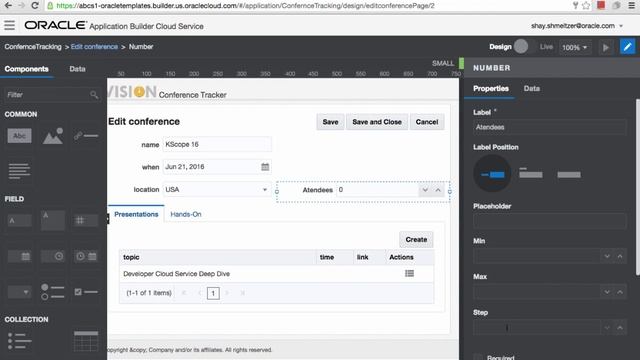
Task: Select the list collection component
Action: (x=19, y=341)
